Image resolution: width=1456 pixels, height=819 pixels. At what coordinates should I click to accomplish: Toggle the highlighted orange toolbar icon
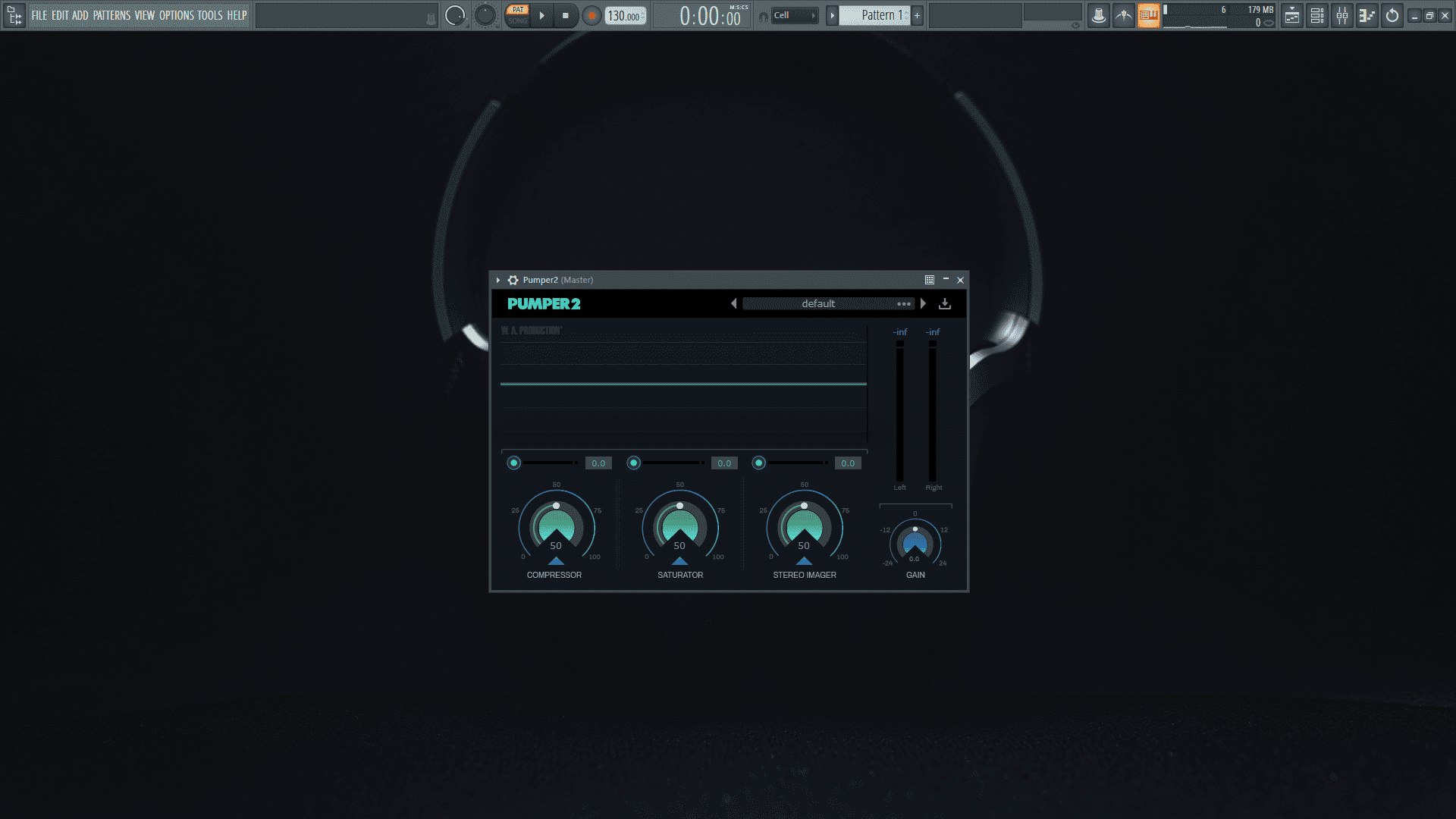(x=1148, y=15)
